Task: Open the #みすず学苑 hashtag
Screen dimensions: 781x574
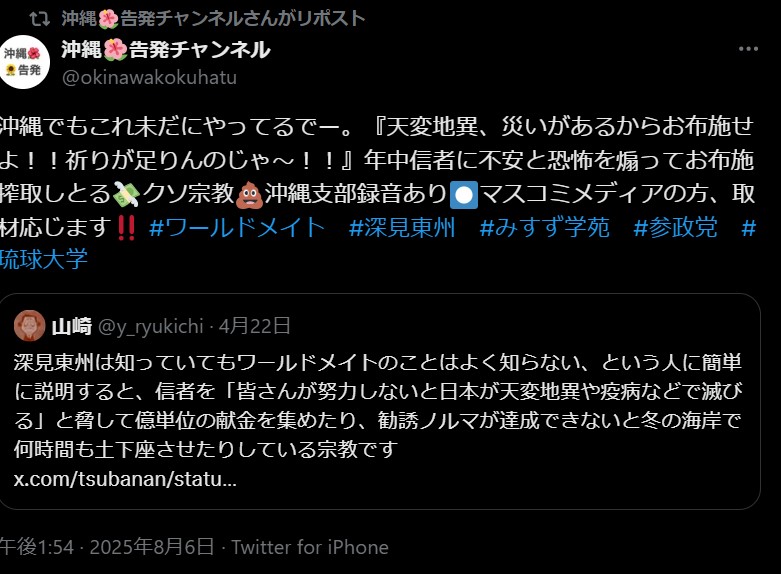Action: 544,228
